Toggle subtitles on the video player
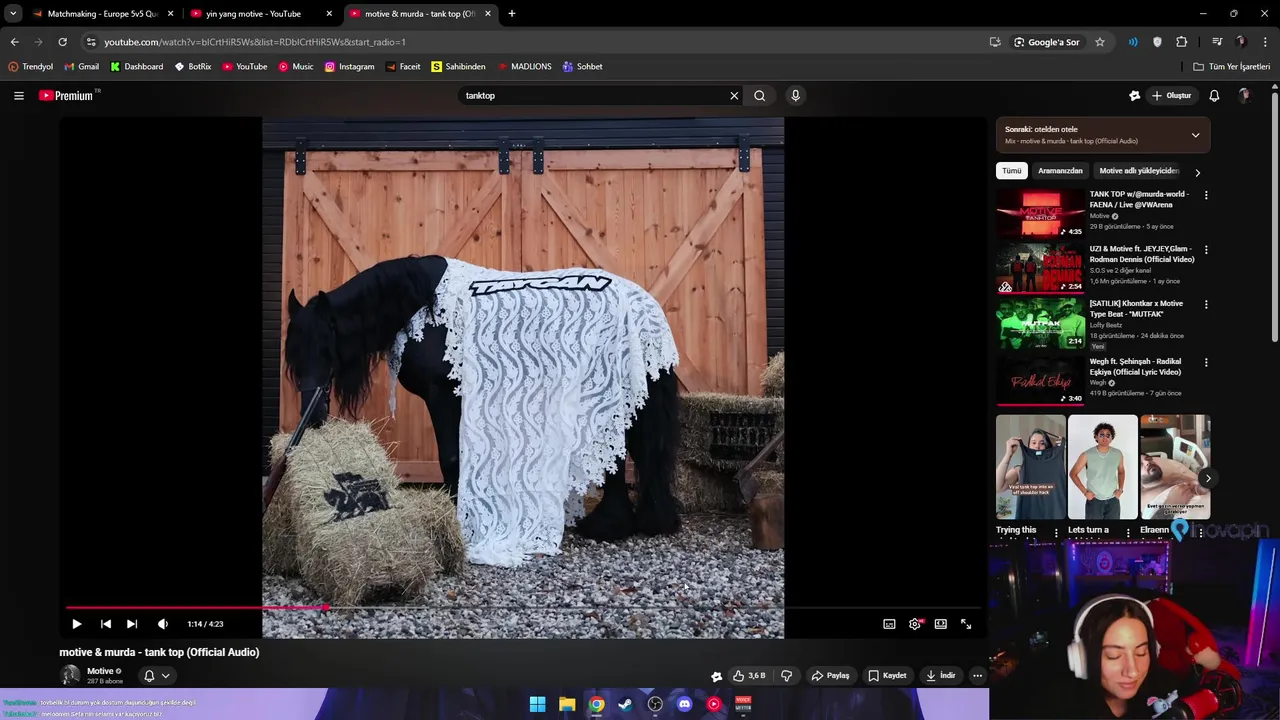Viewport: 1280px width, 720px height. (x=889, y=624)
